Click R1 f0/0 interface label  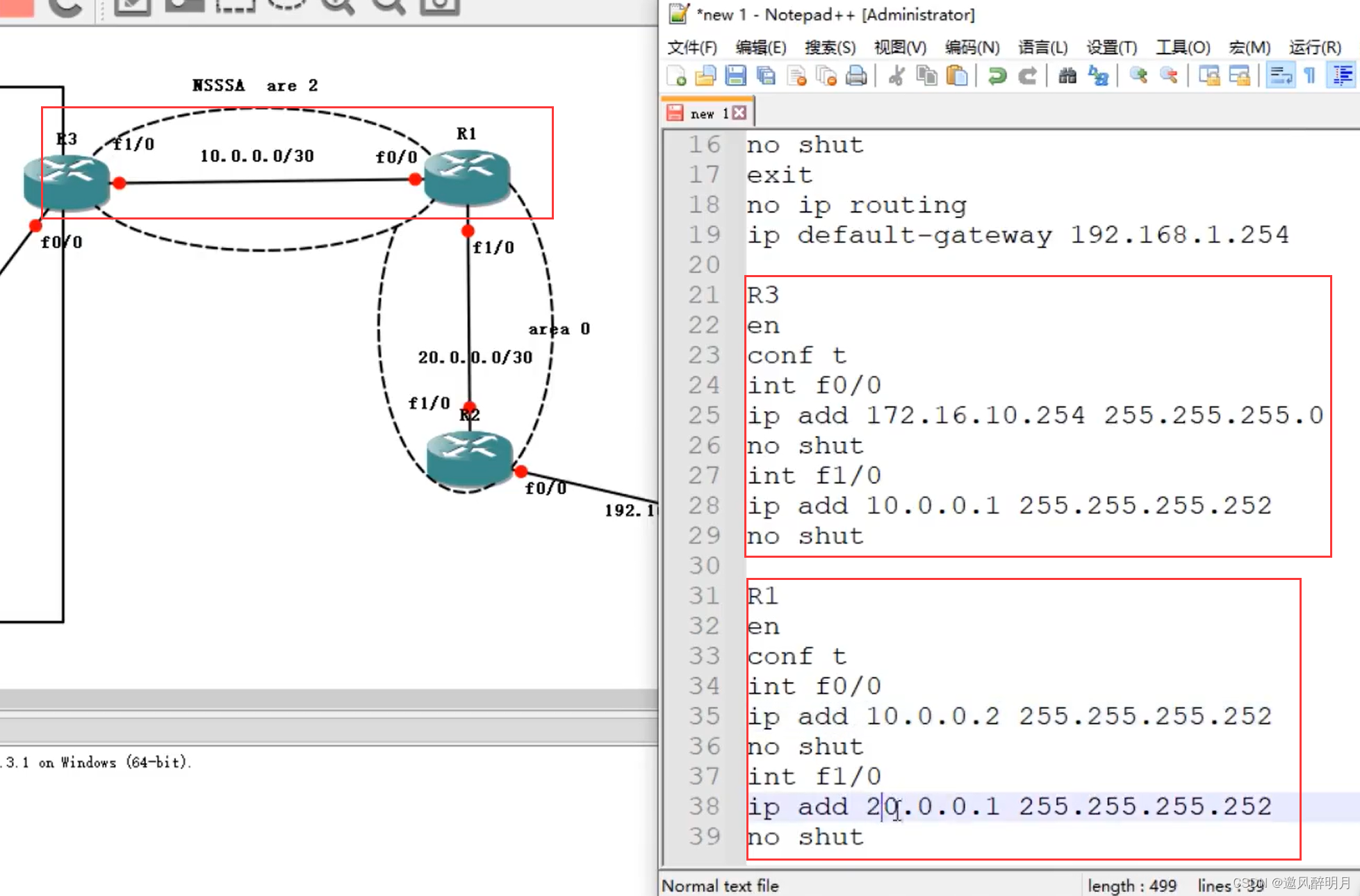point(396,157)
